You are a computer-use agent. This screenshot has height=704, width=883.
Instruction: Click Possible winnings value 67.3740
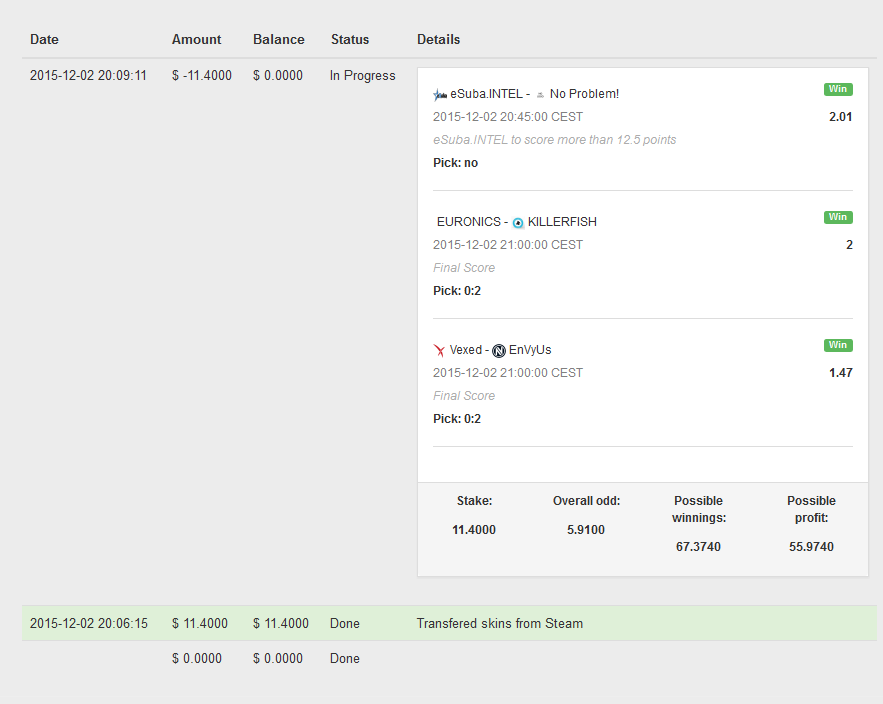pyautogui.click(x=698, y=546)
